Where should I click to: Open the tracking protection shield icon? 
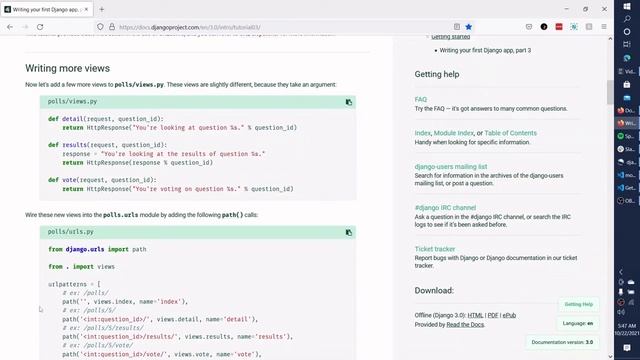point(100,27)
